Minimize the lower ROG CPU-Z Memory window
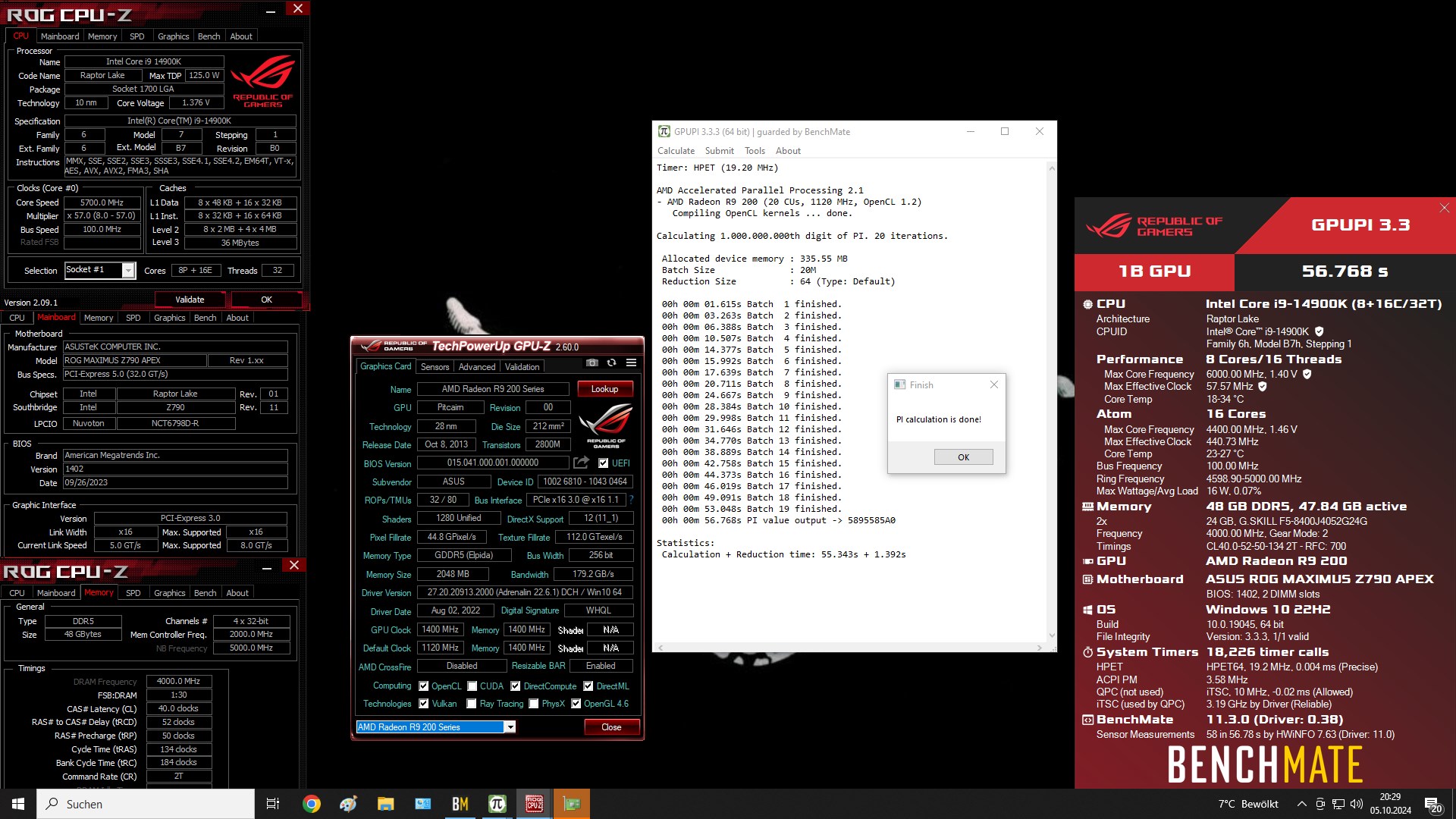Image resolution: width=1456 pixels, height=819 pixels. tap(267, 566)
